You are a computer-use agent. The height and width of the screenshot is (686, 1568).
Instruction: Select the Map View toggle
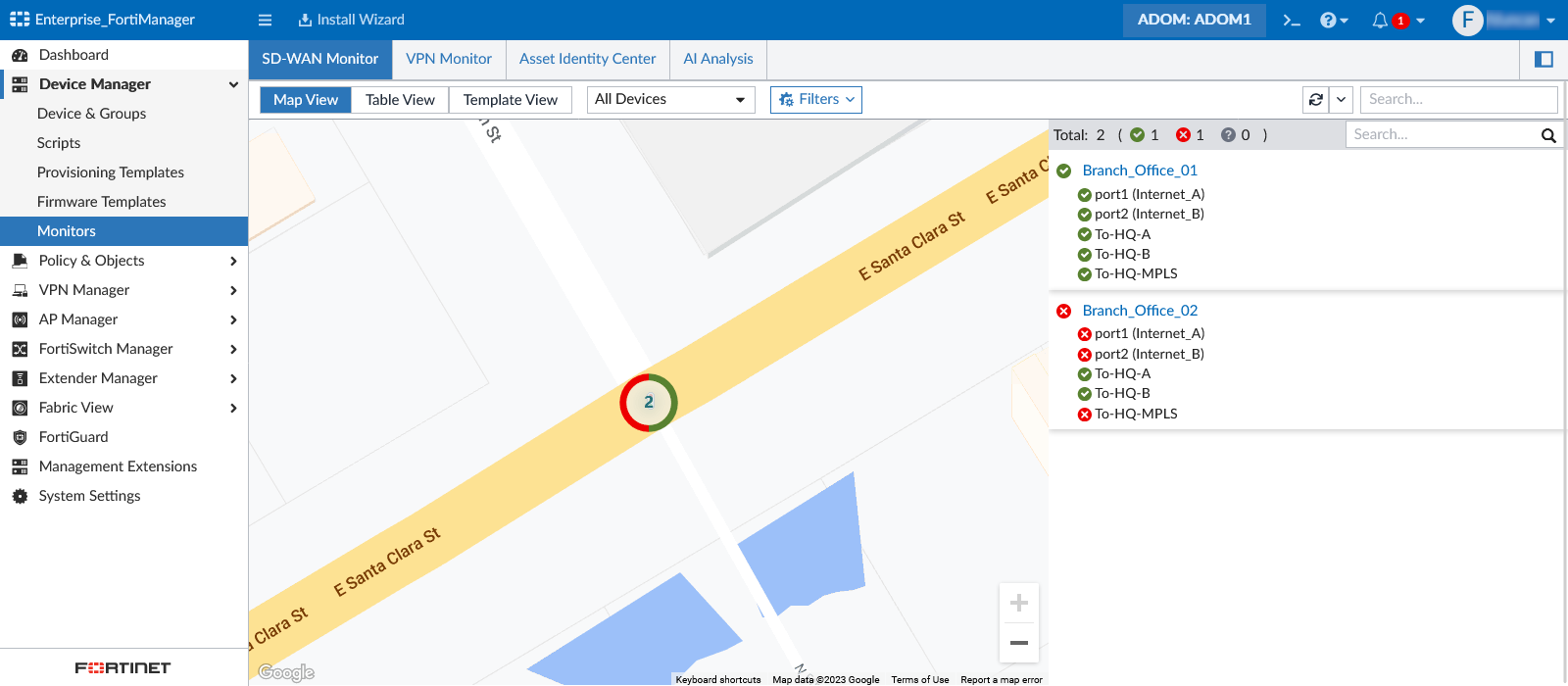click(306, 100)
